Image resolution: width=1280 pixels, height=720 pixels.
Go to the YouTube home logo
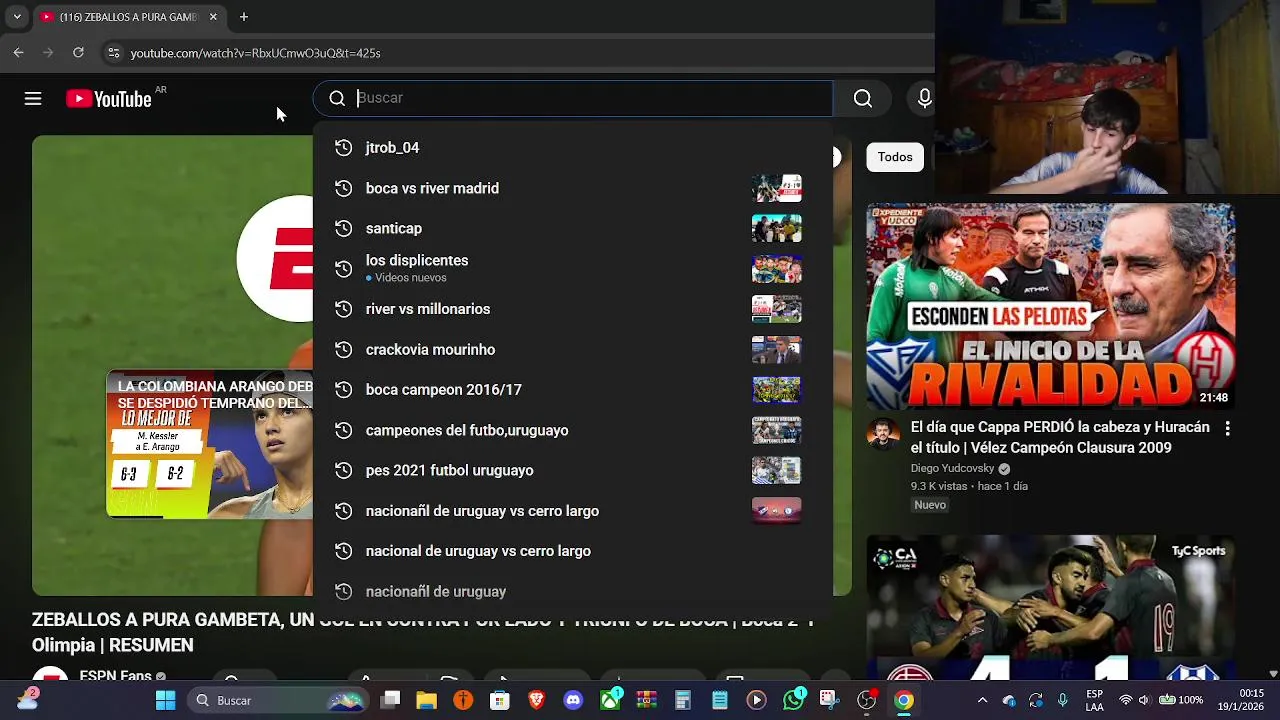point(109,98)
